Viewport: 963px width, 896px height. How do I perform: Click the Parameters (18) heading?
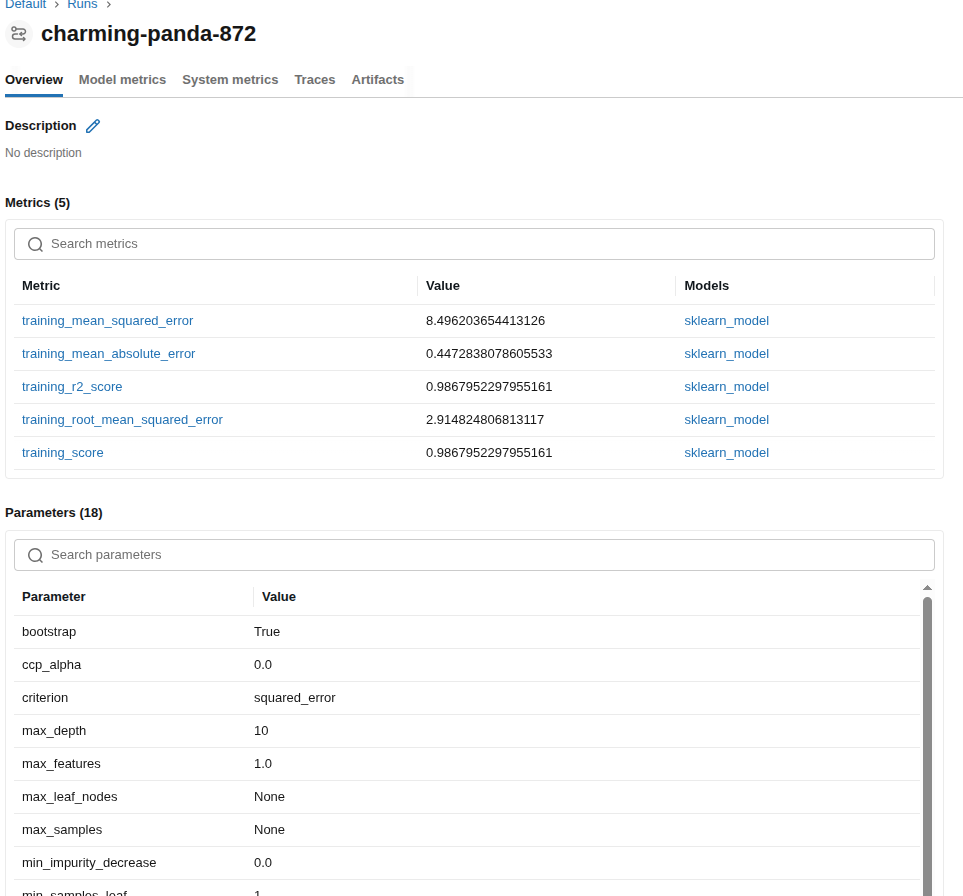(53, 513)
